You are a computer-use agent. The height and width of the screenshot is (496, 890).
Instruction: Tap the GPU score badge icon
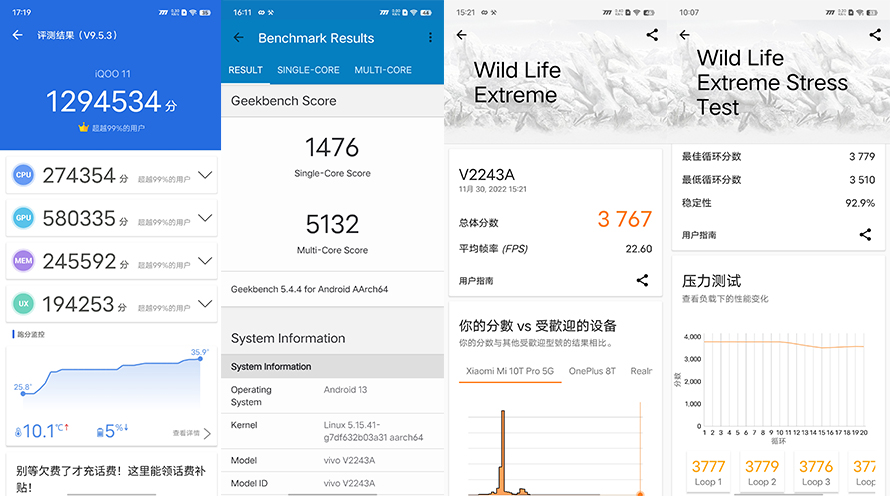(x=23, y=218)
